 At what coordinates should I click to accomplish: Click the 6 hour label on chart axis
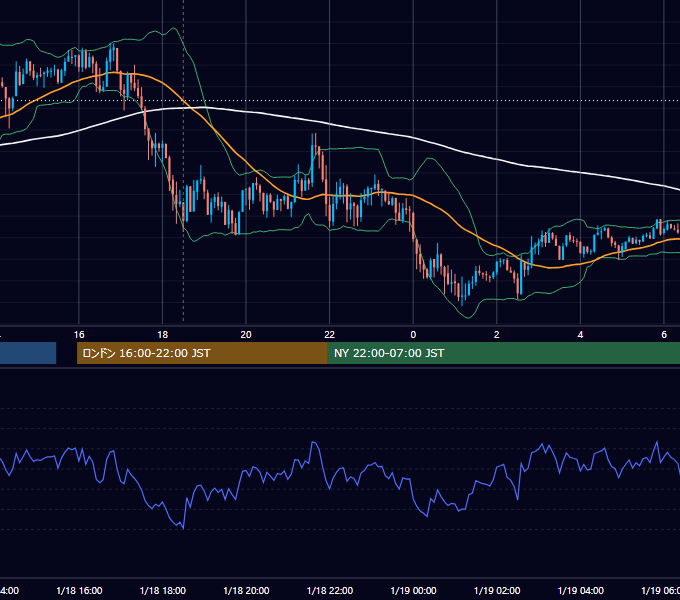pyautogui.click(x=664, y=335)
